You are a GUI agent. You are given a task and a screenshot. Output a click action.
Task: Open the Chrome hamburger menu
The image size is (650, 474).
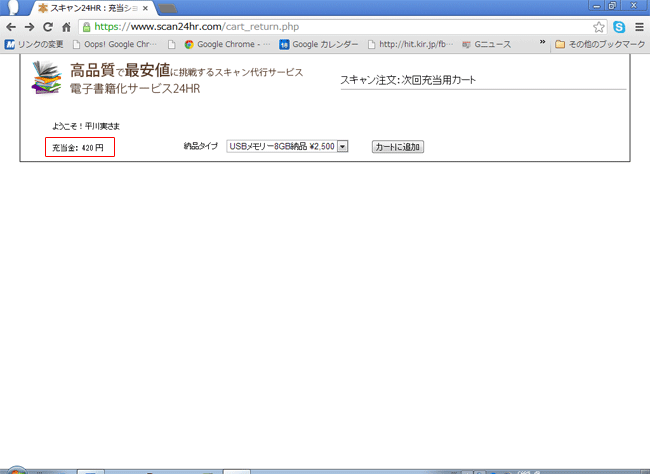pyautogui.click(x=639, y=27)
